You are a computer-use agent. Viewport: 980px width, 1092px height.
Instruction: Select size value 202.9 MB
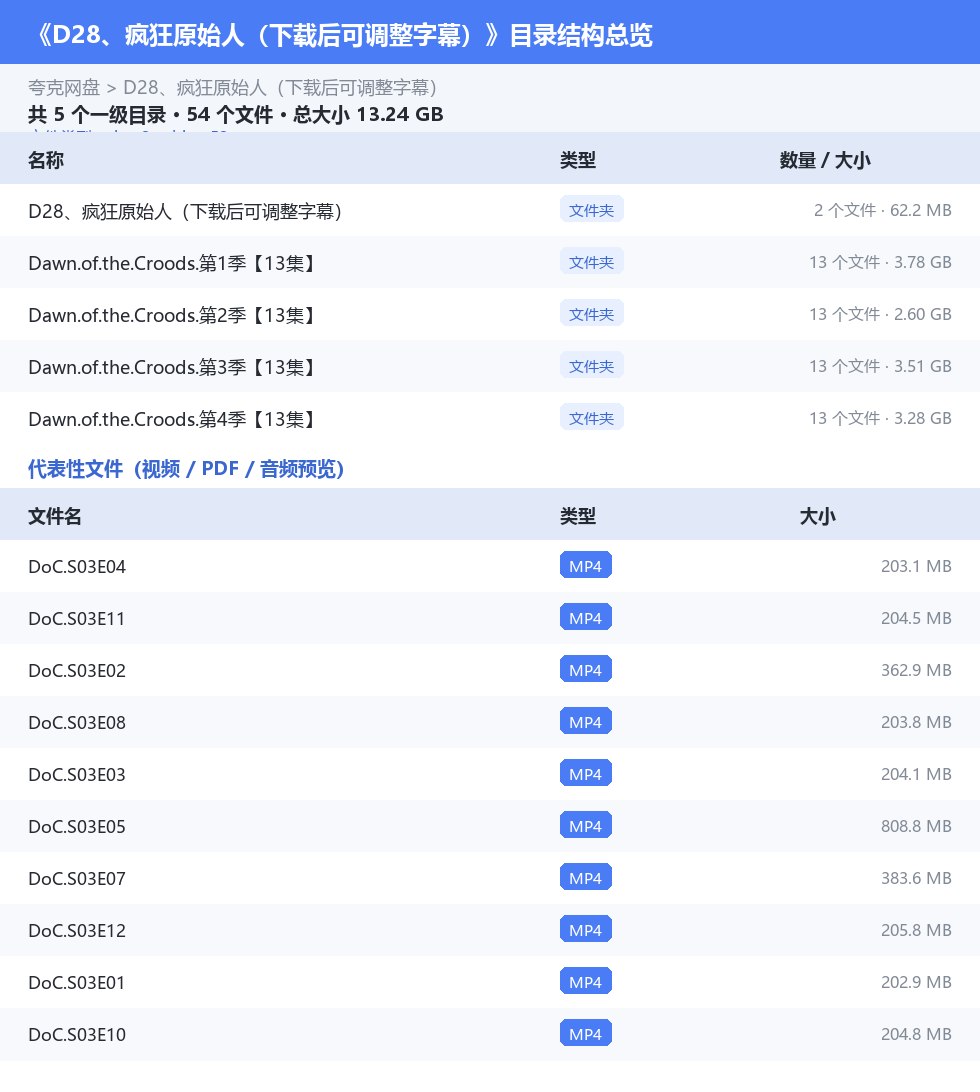(x=916, y=982)
